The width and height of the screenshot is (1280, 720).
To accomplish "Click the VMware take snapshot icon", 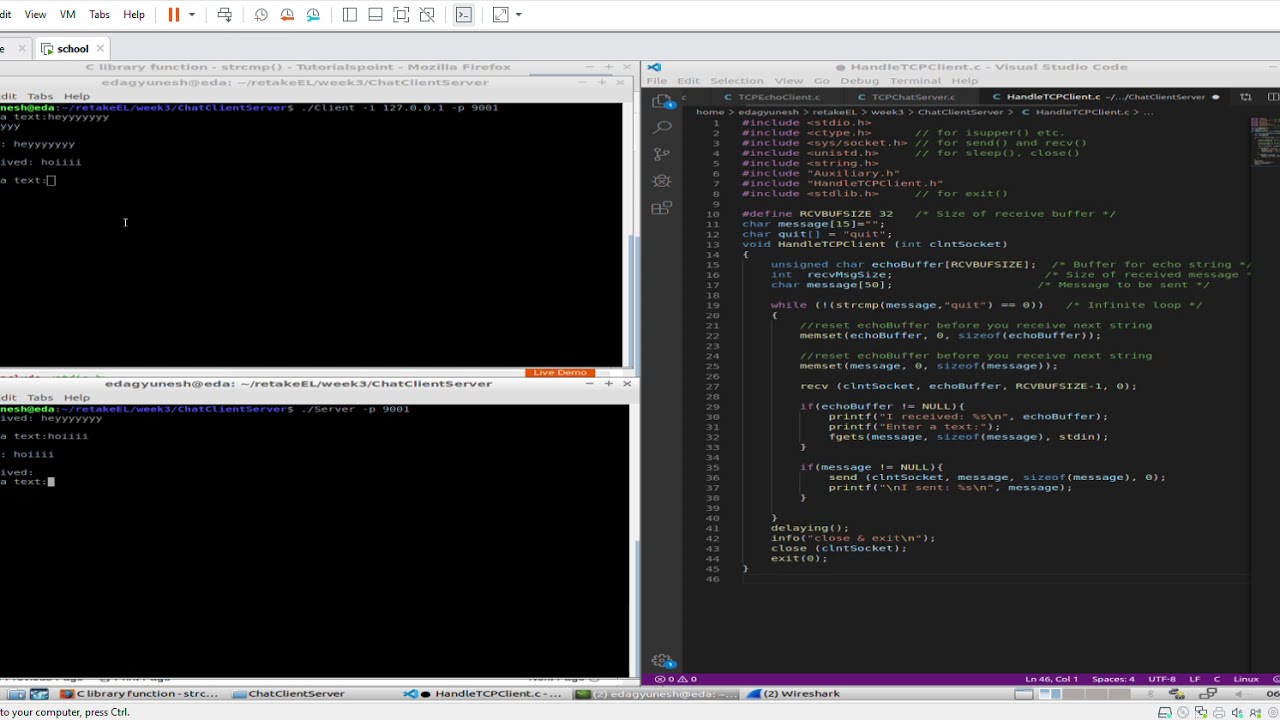I will click(261, 15).
